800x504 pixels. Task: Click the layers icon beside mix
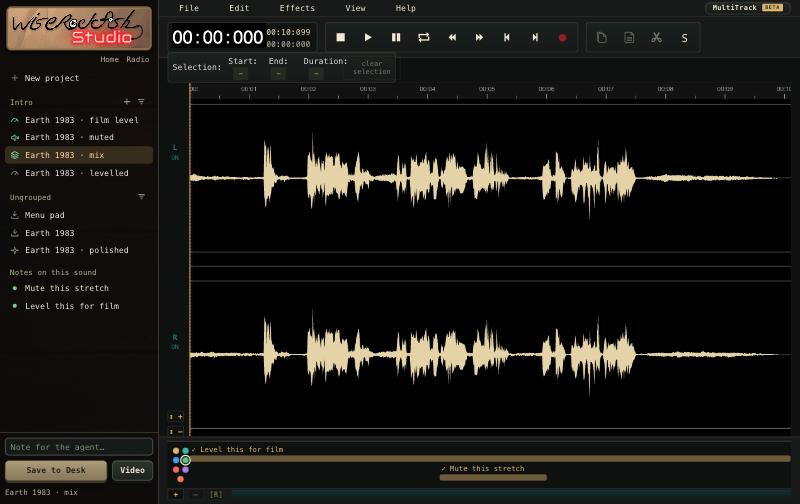[x=15, y=155]
